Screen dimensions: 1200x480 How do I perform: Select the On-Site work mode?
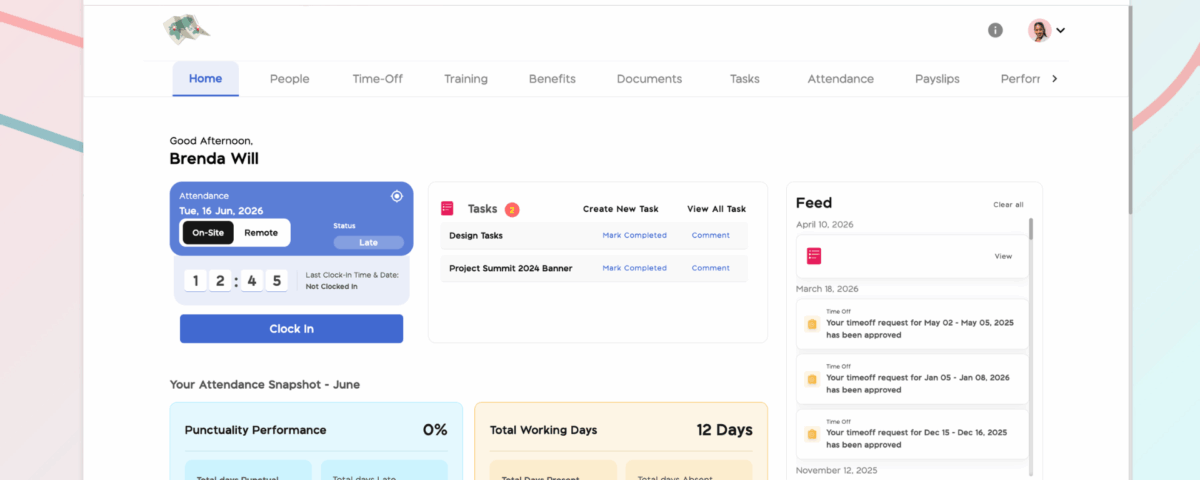pyautogui.click(x=208, y=233)
